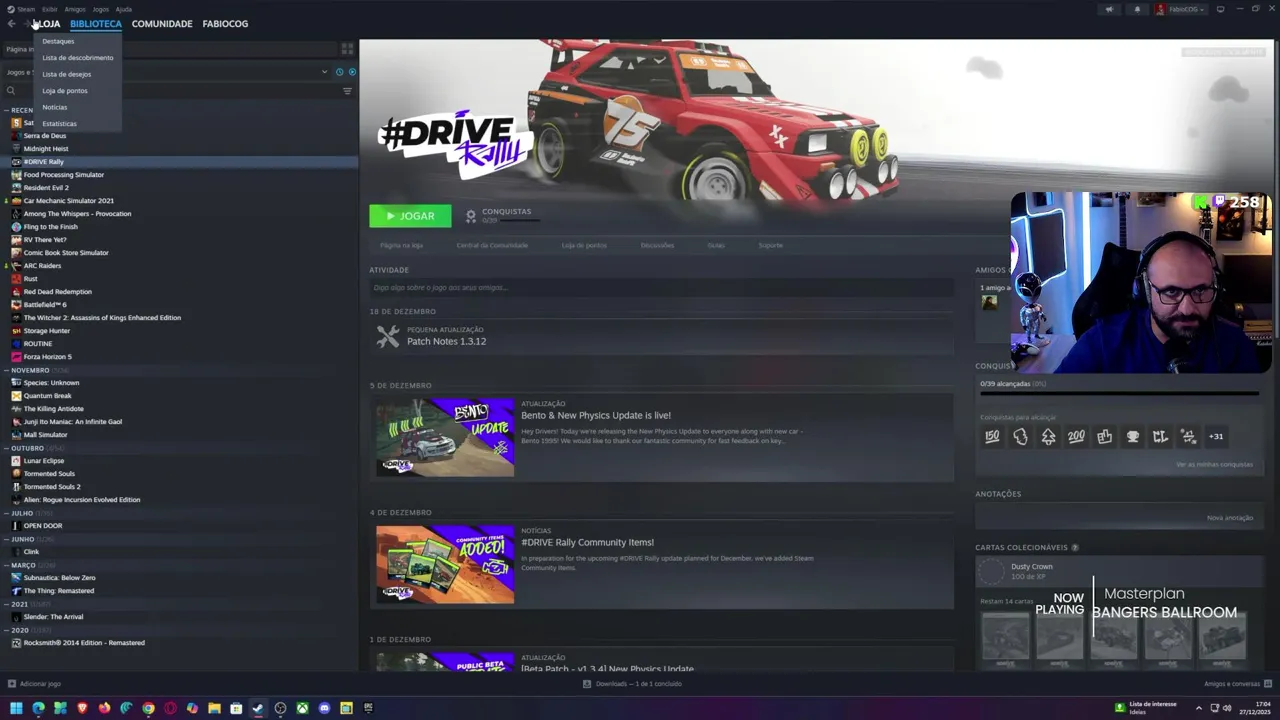Go back with the left arrow
This screenshot has height=720, width=1280.
click(x=11, y=23)
